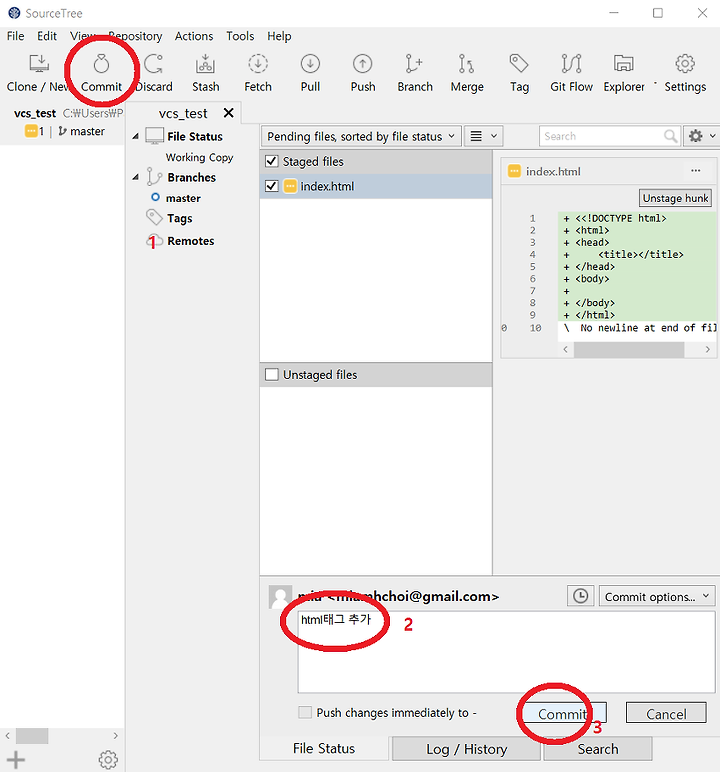
Task: Click the SourceTree app logo
Action: [x=14, y=13]
